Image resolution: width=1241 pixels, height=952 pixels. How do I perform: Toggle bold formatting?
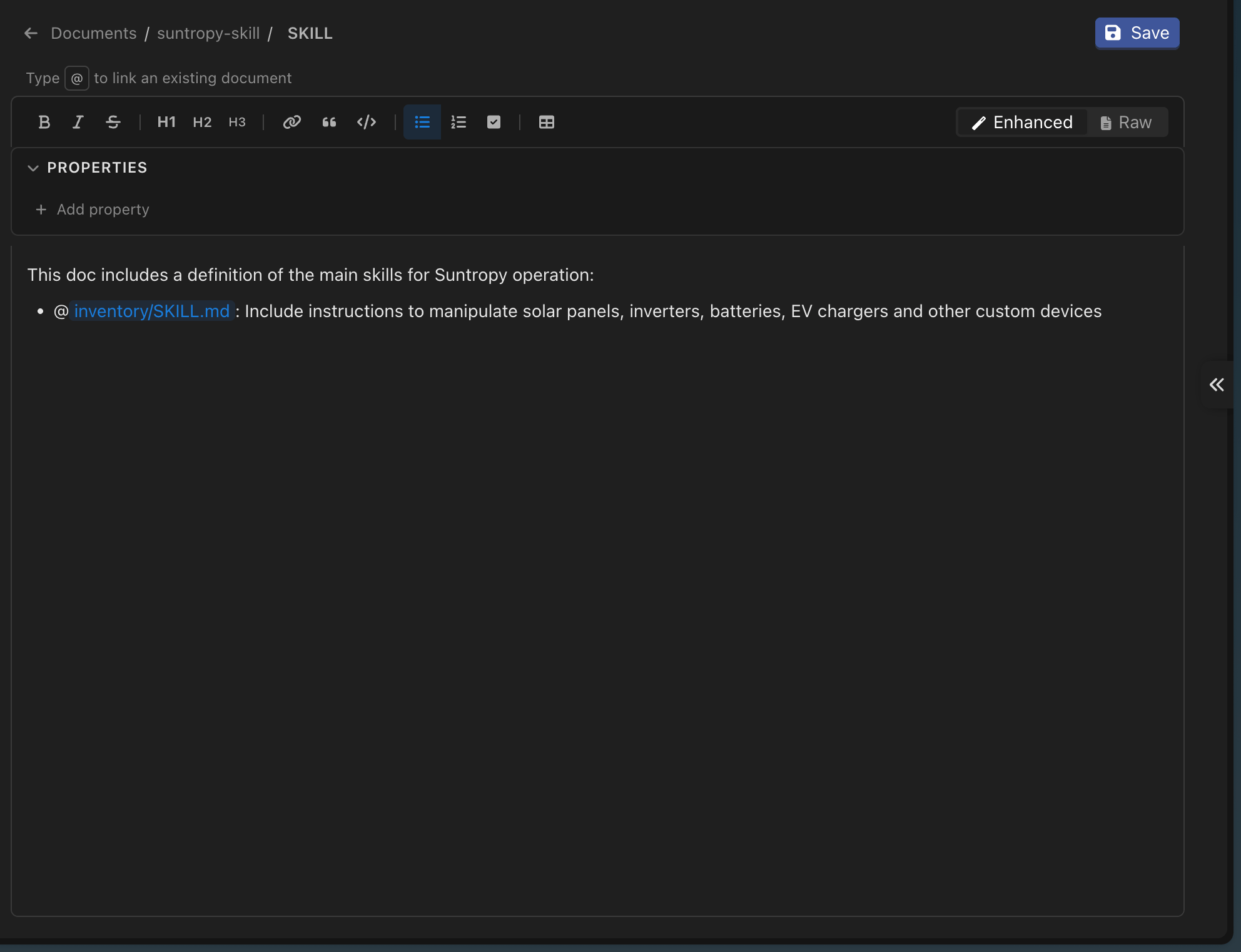coord(44,122)
